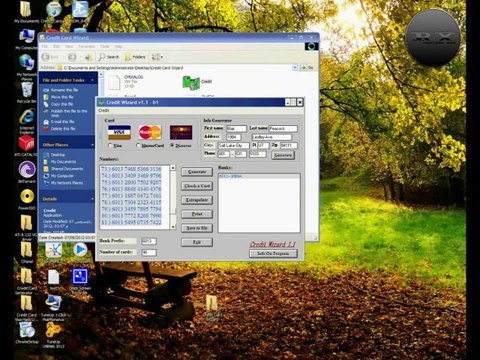Open the address bar dropdown in Explorer
This screenshot has width=480, height=360.
click(x=295, y=68)
